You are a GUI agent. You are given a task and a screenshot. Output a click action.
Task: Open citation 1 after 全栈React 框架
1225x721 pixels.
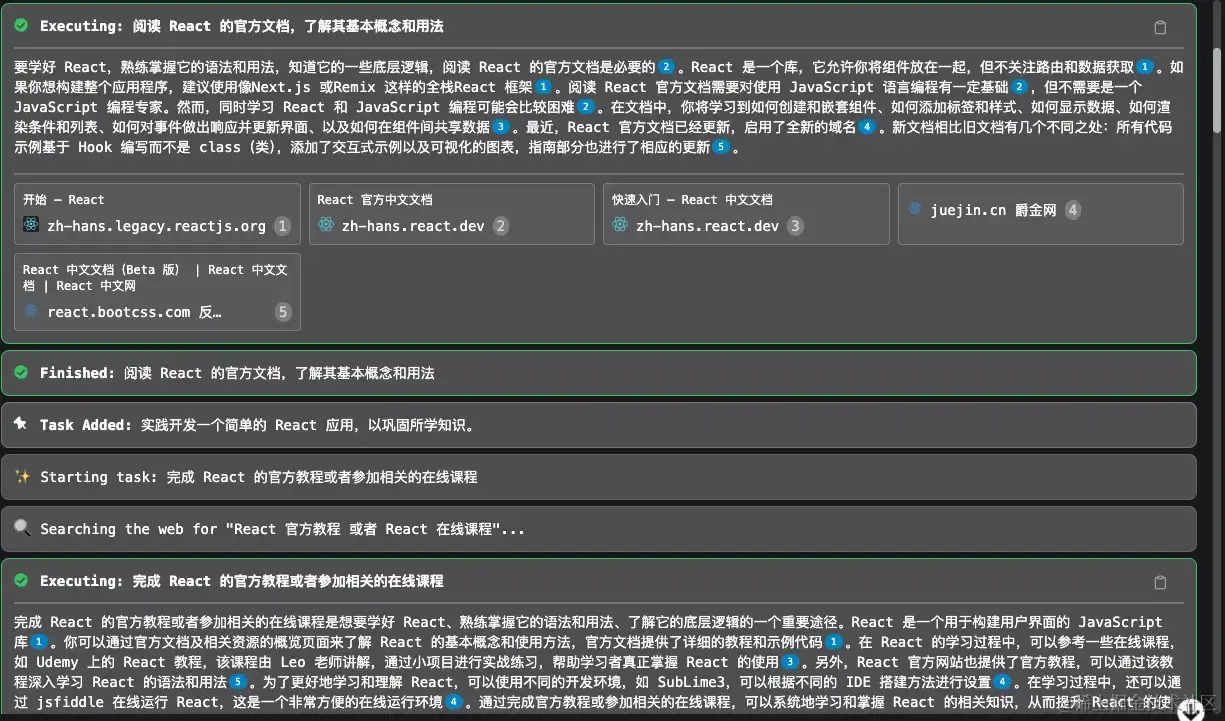click(x=543, y=87)
